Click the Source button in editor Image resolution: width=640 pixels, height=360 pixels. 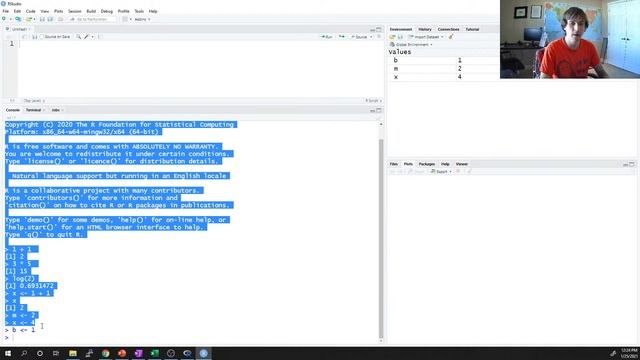point(359,37)
